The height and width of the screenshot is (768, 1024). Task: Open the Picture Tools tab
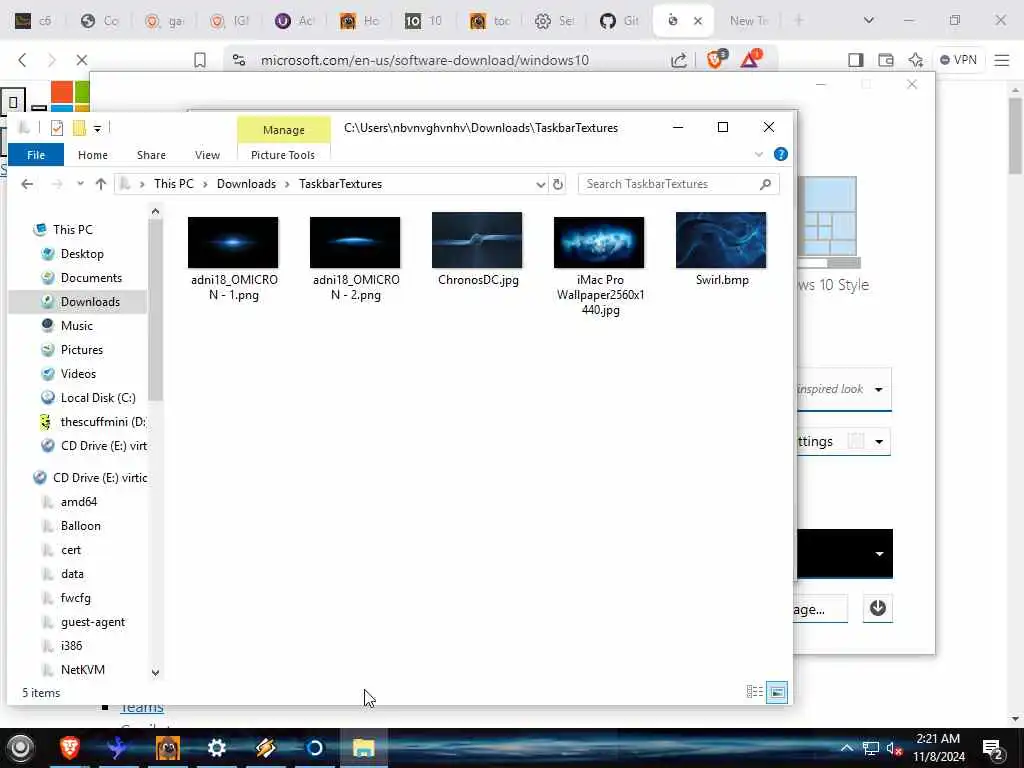283,155
